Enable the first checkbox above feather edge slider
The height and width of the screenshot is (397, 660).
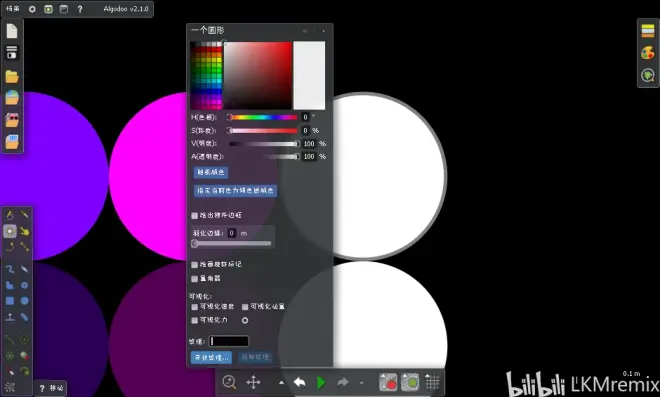click(x=194, y=216)
